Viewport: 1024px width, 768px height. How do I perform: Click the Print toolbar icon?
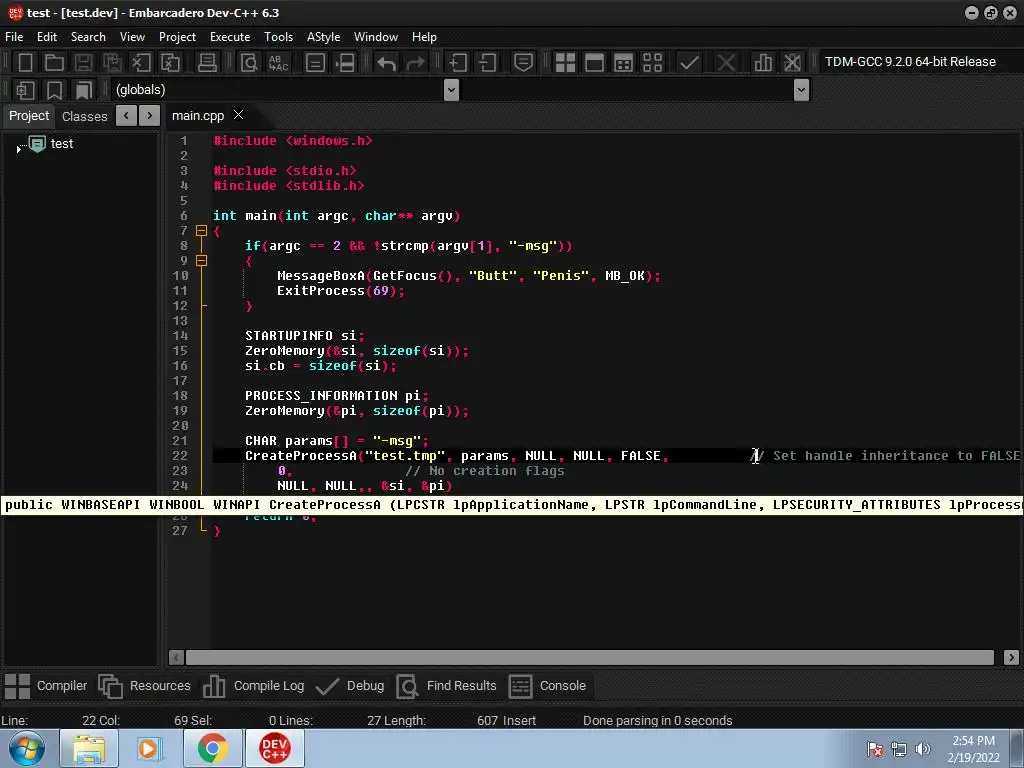click(x=207, y=62)
